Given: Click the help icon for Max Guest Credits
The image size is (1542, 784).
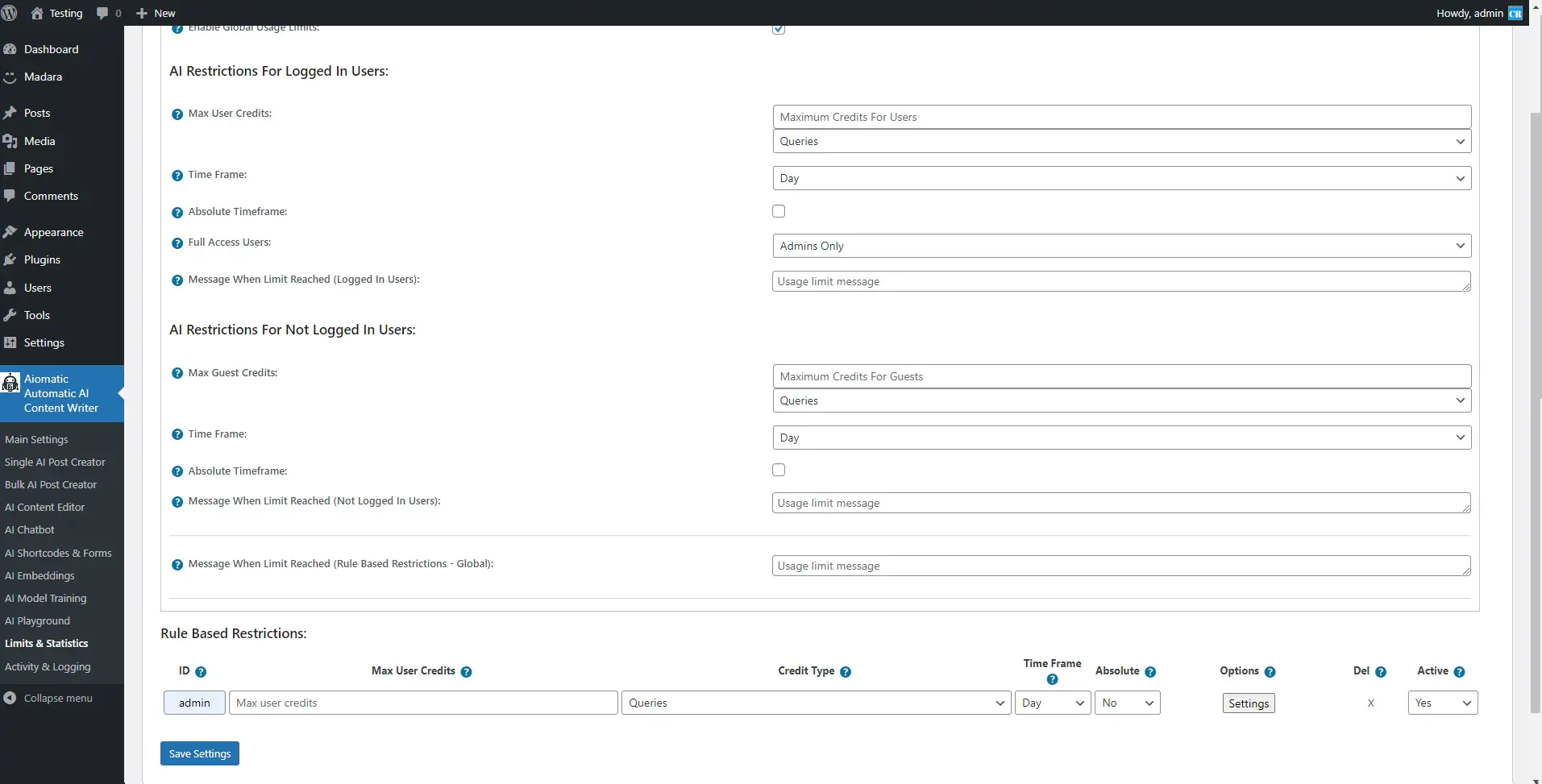Looking at the screenshot, I should click(x=177, y=374).
